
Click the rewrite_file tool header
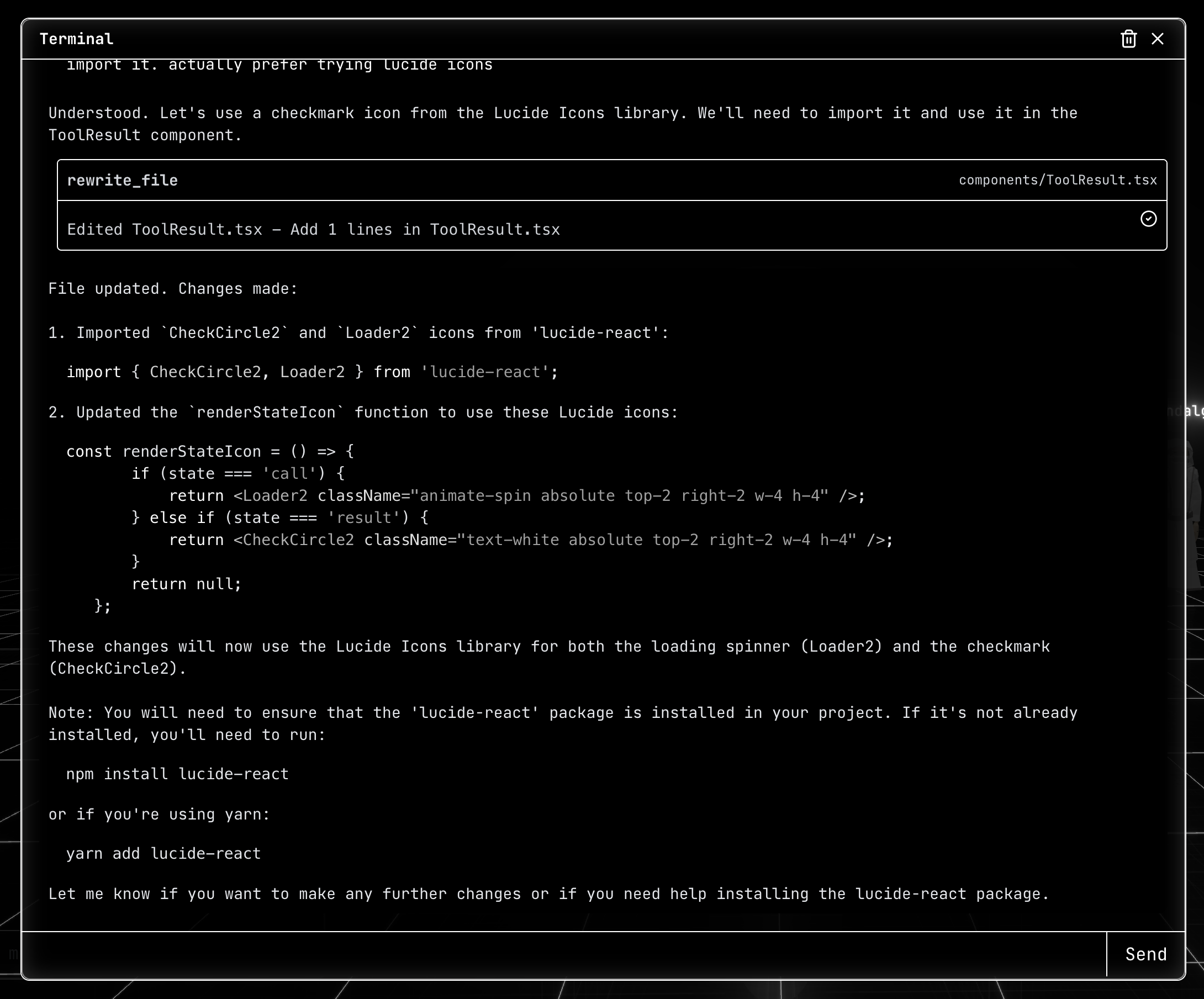click(x=122, y=181)
